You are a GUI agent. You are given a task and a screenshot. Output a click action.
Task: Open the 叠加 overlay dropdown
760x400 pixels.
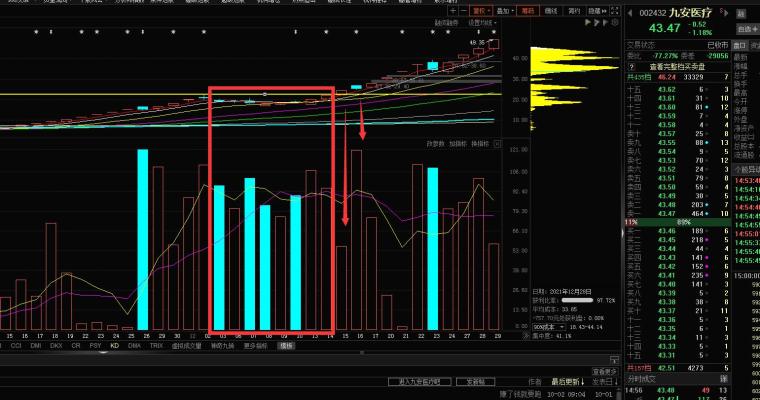(505, 11)
